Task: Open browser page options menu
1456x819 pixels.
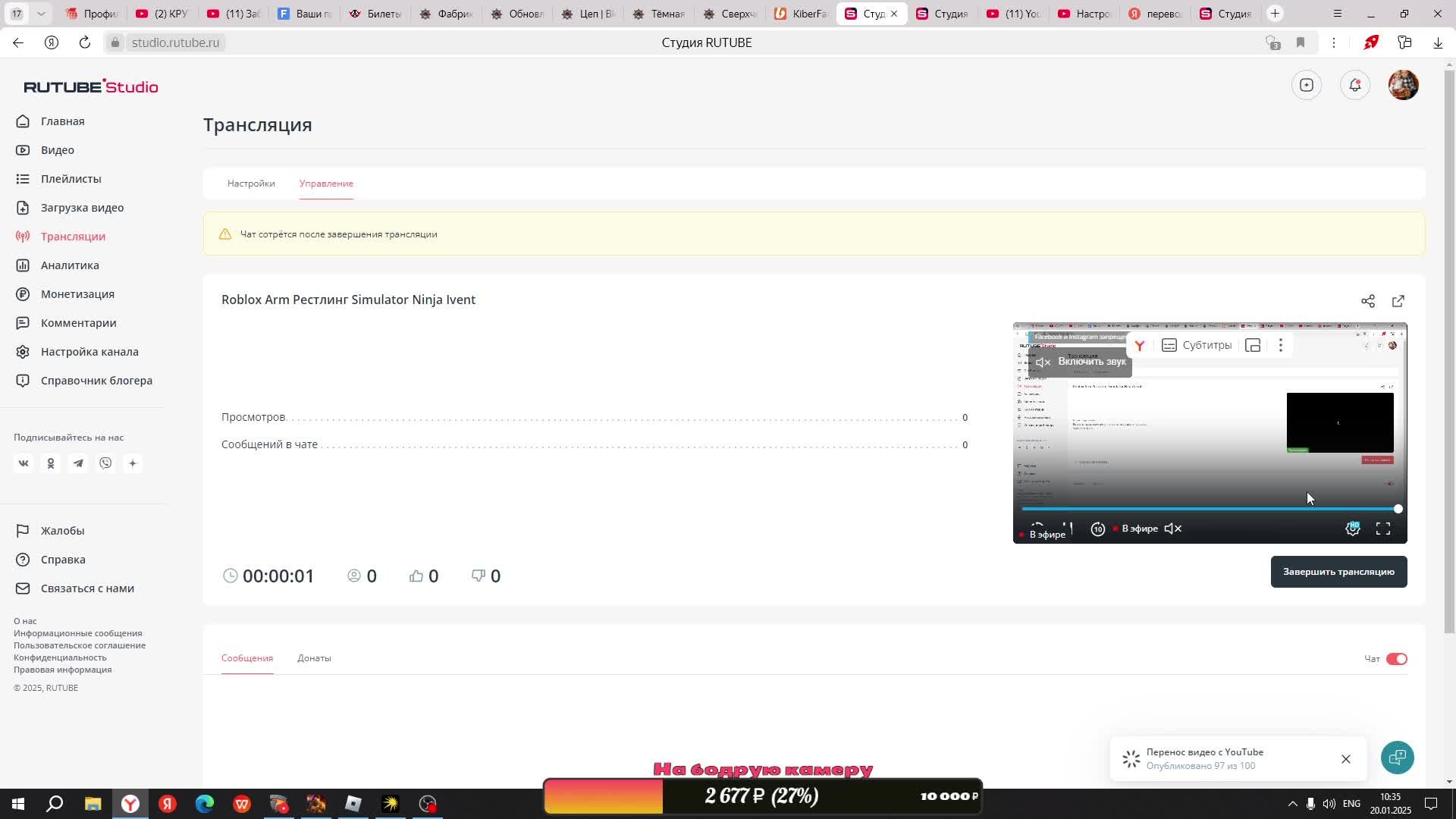Action: pos(1334,43)
